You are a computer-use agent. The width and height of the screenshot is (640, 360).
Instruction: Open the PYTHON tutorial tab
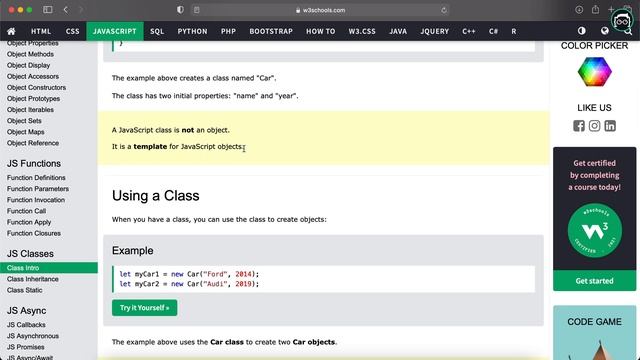point(192,31)
